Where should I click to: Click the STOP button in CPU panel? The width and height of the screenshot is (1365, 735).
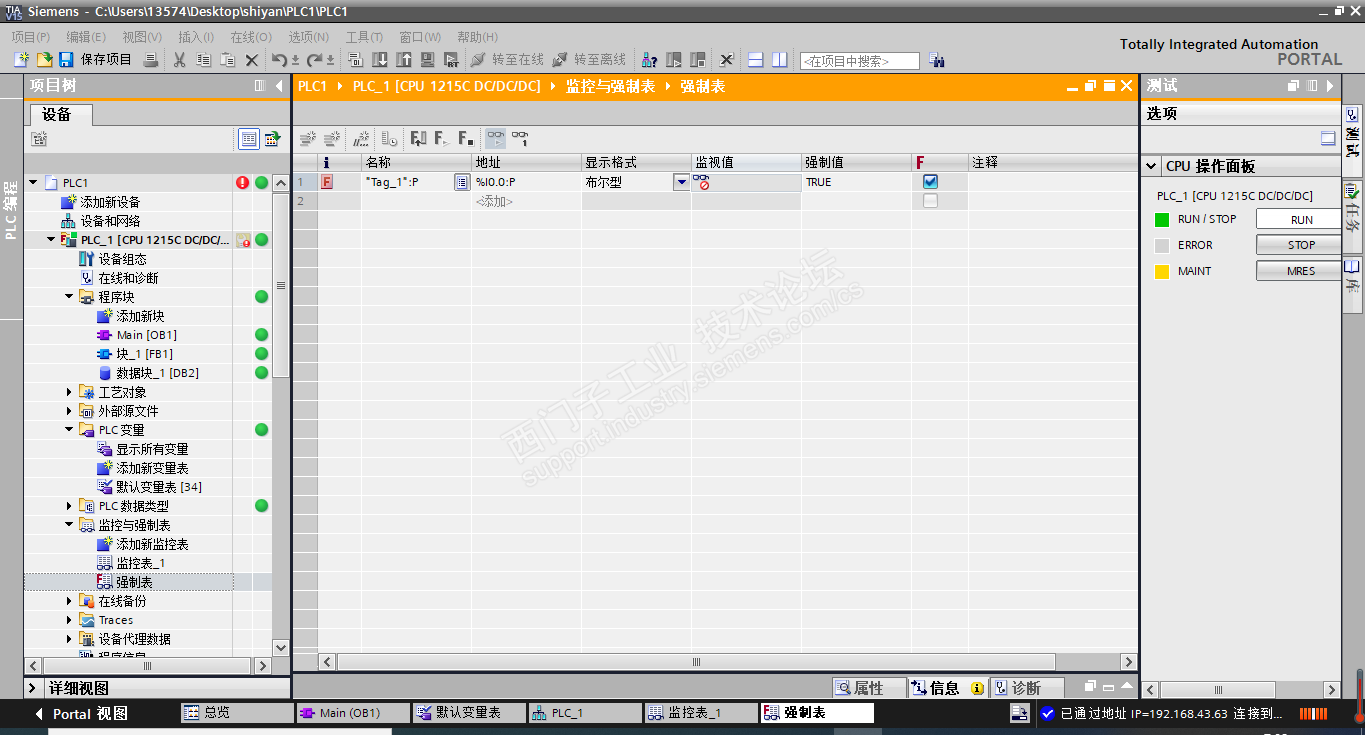1301,245
